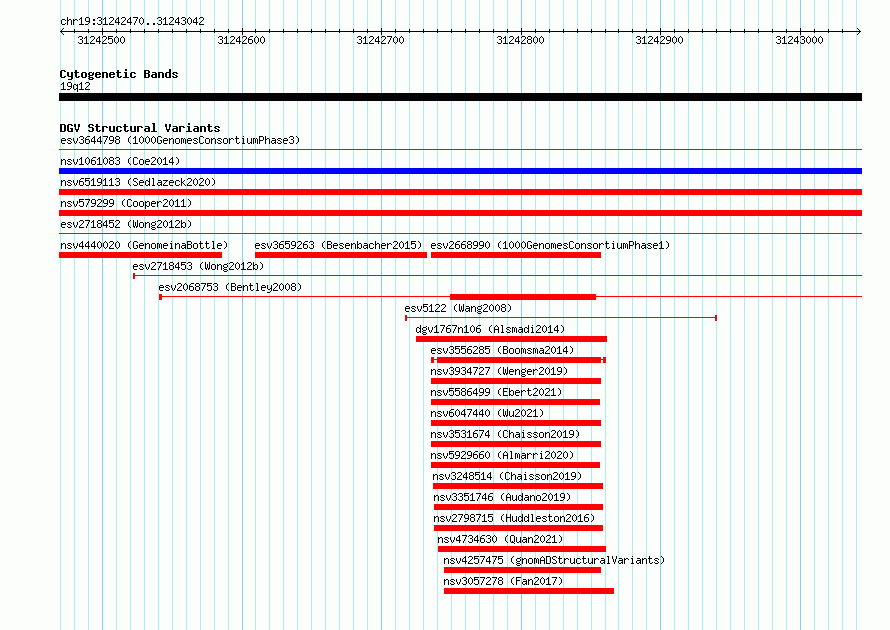890x630 pixels.
Task: Click the nsv4257475 gnomADStructuralVariants label
Action: click(x=554, y=560)
